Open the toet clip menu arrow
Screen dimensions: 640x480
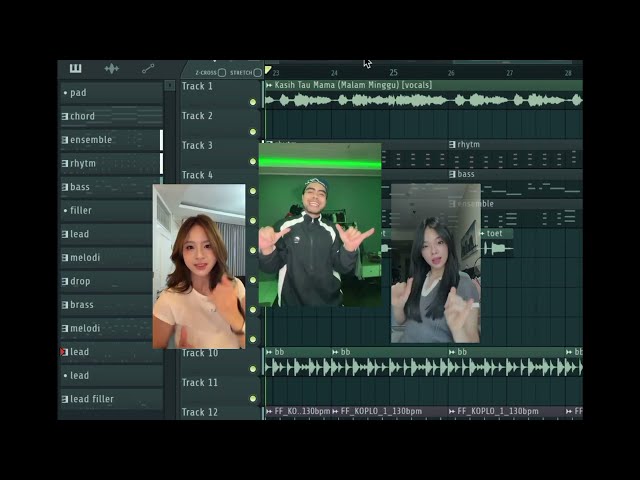click(x=482, y=233)
